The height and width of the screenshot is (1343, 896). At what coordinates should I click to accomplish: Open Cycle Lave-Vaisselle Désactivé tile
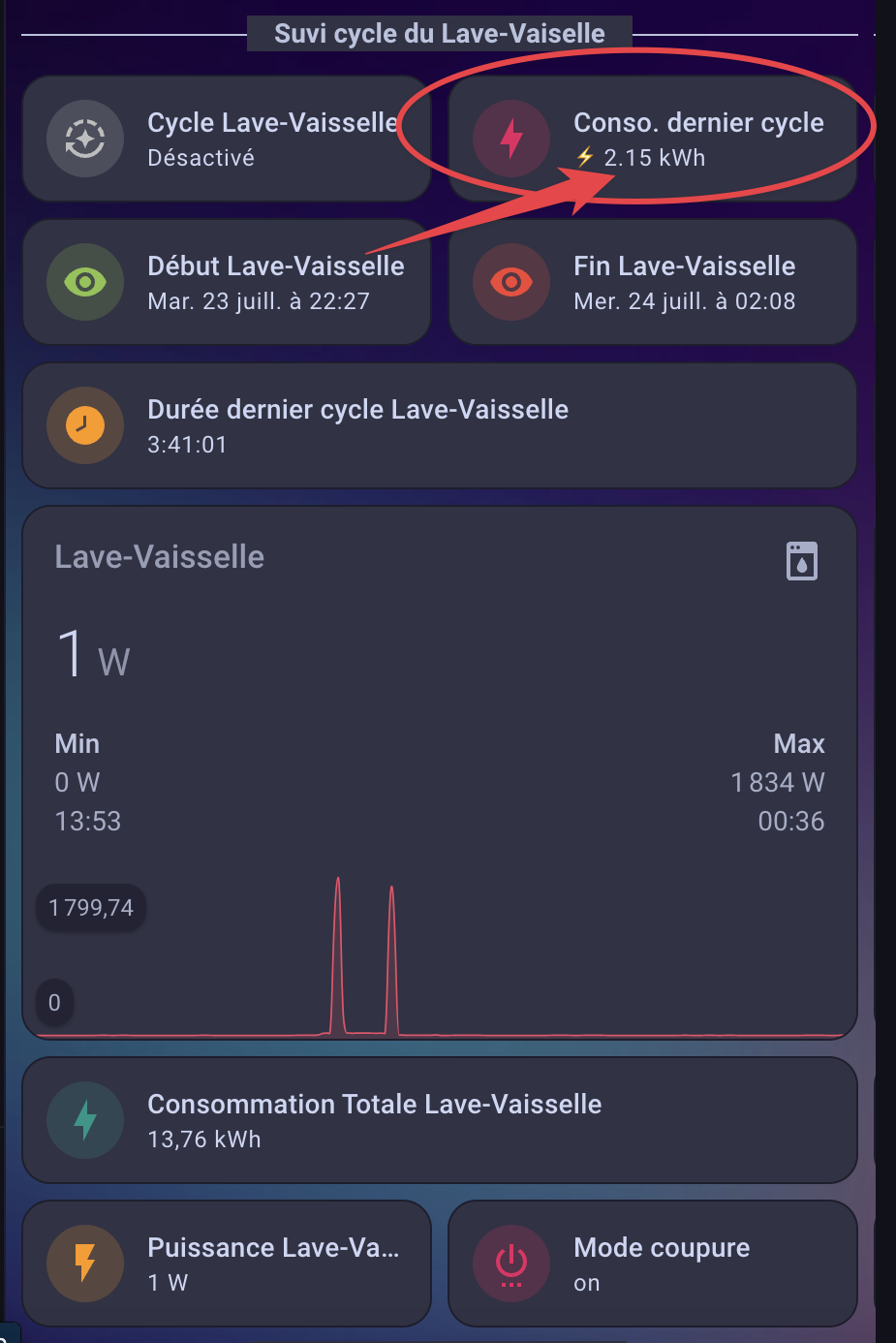tap(271, 139)
